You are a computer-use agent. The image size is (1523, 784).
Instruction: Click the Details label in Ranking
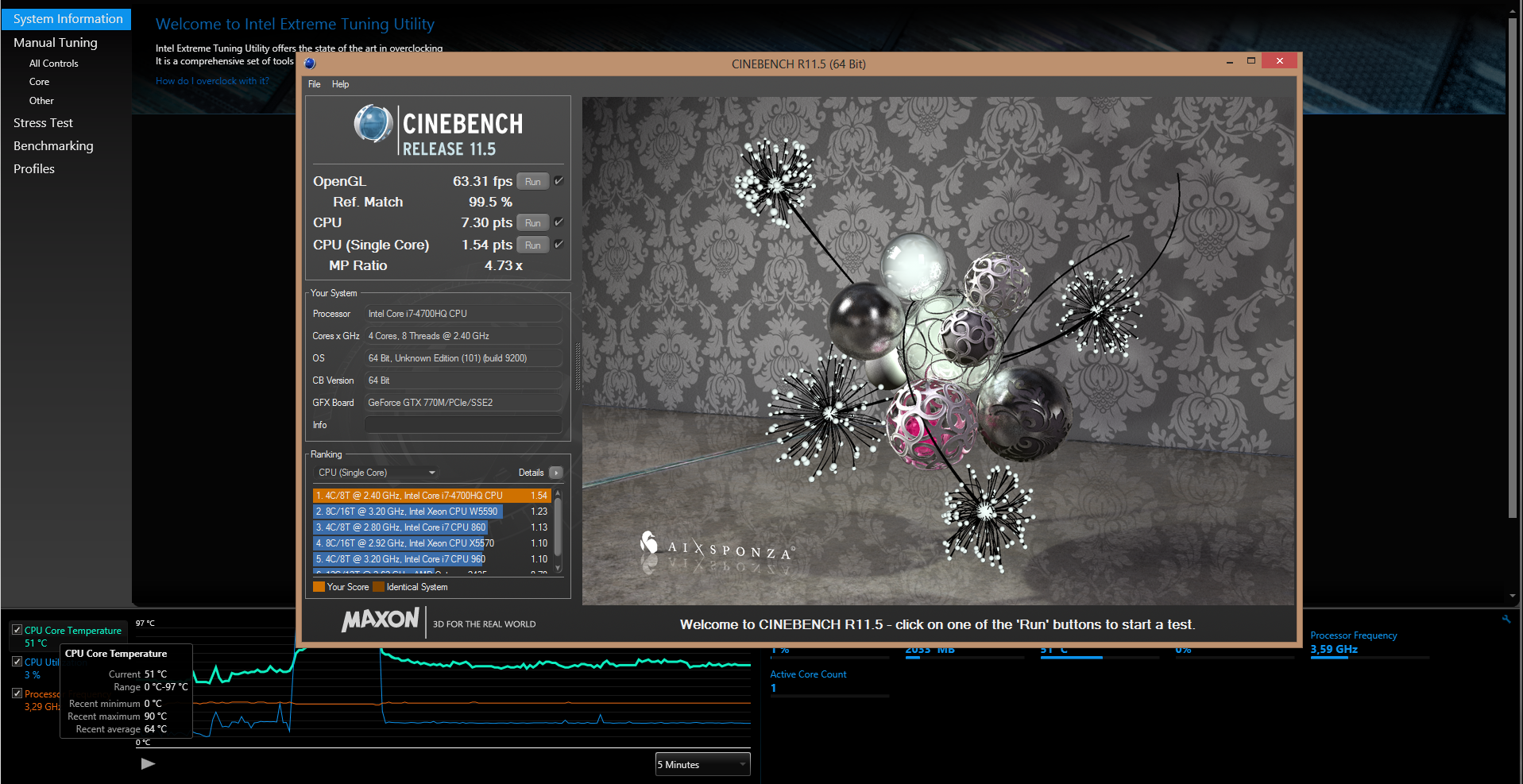[531, 473]
